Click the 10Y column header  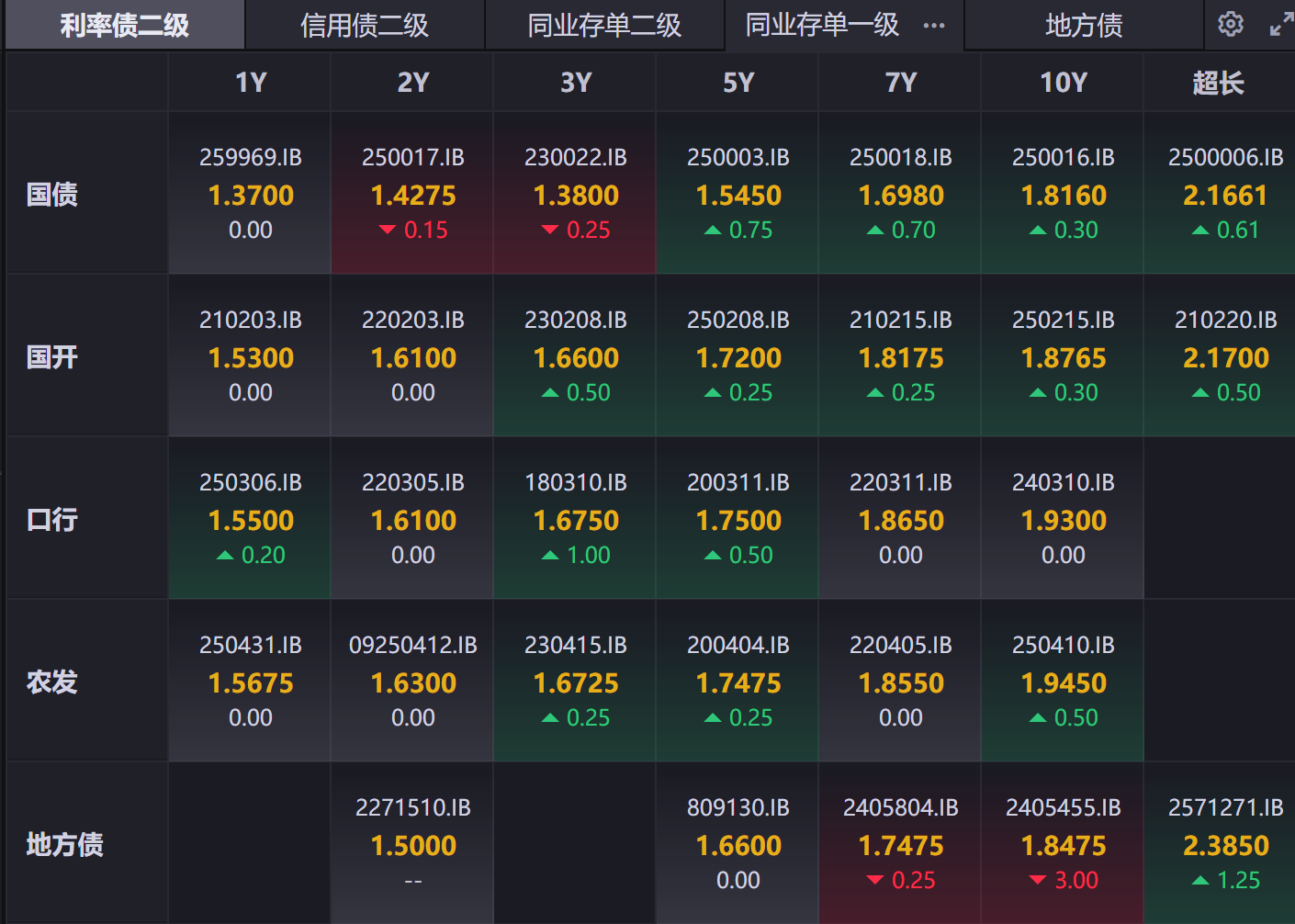tap(1063, 83)
